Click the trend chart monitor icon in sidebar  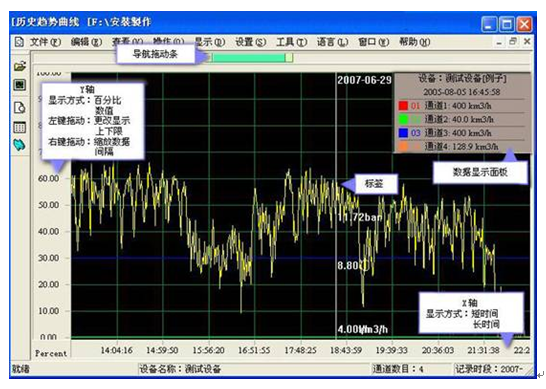20,85
